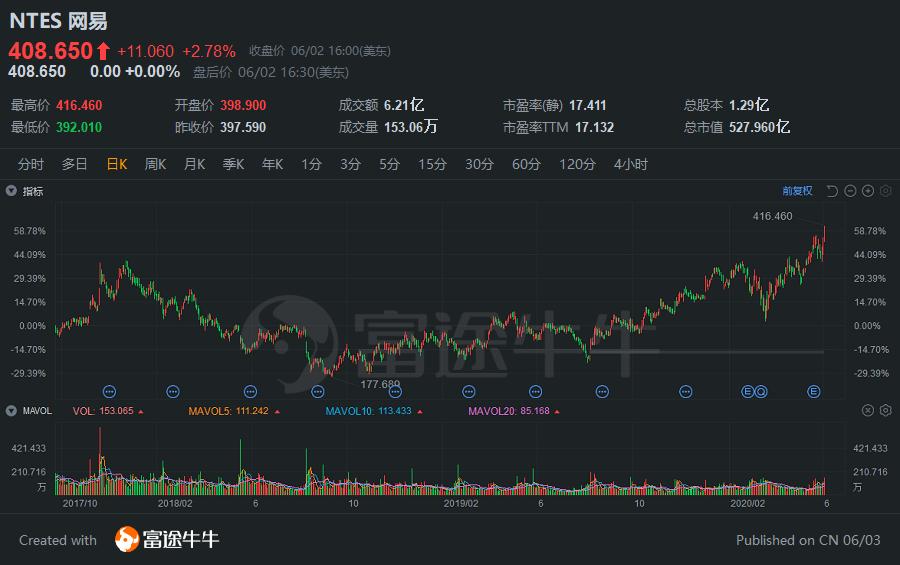
Task: Click the 总股本 1.29亿 value
Action: 749,105
